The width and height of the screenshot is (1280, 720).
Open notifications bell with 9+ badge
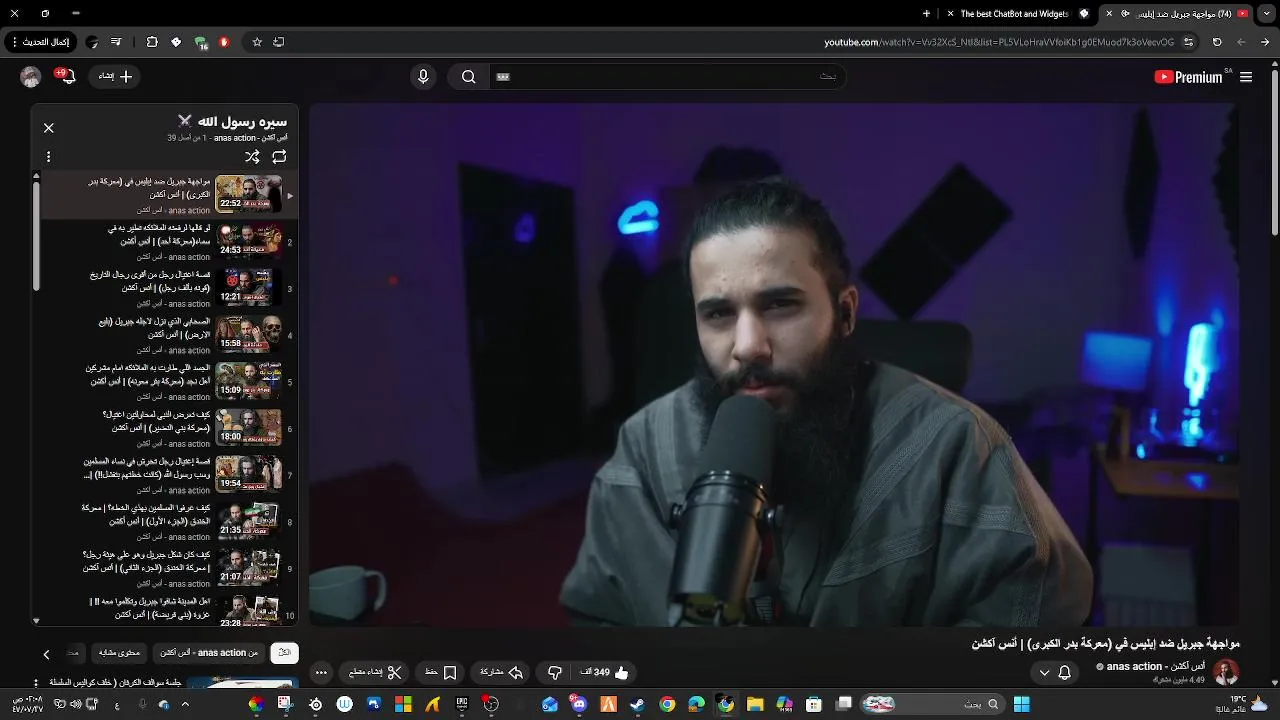tap(67, 76)
